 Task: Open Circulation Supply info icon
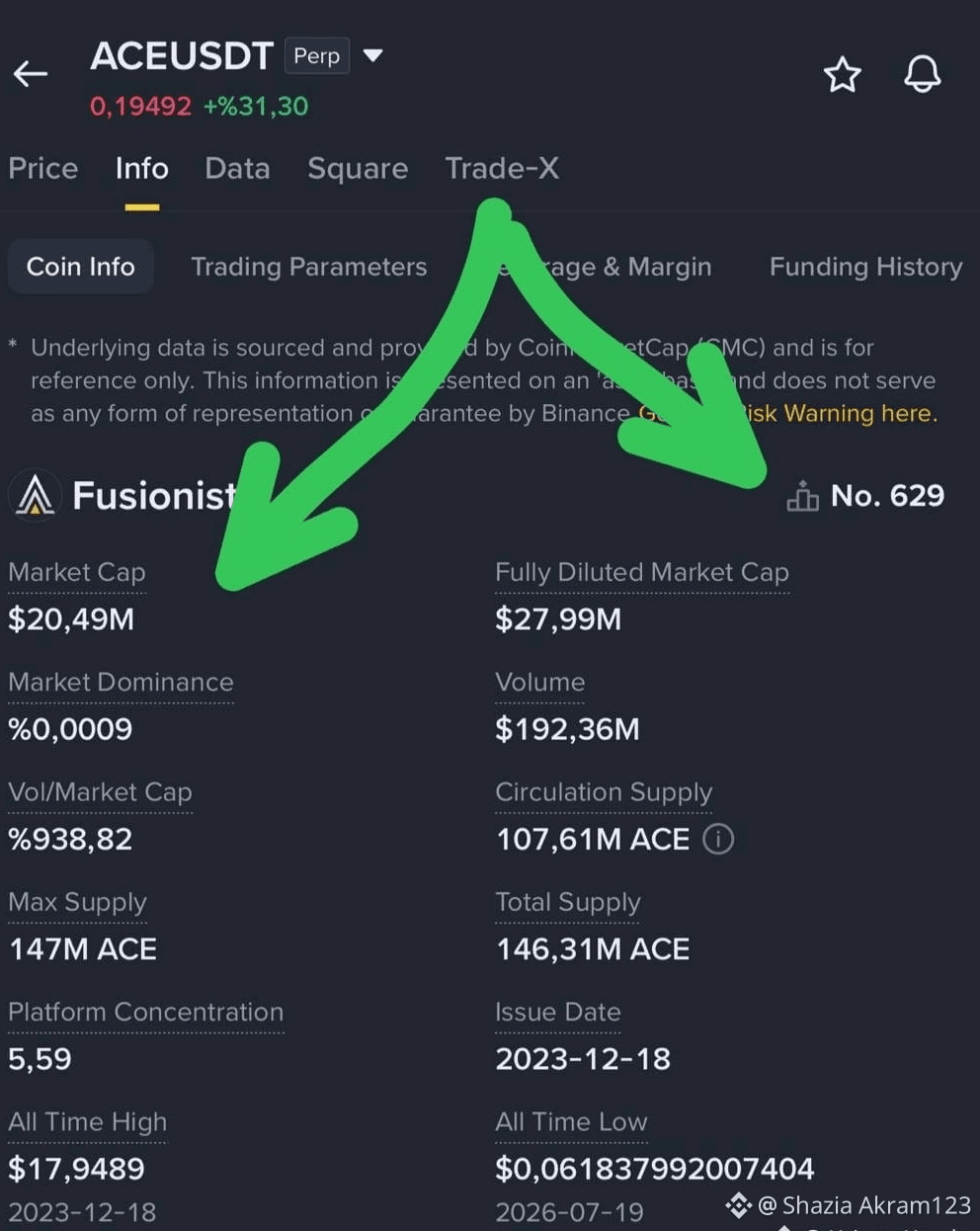coord(718,839)
